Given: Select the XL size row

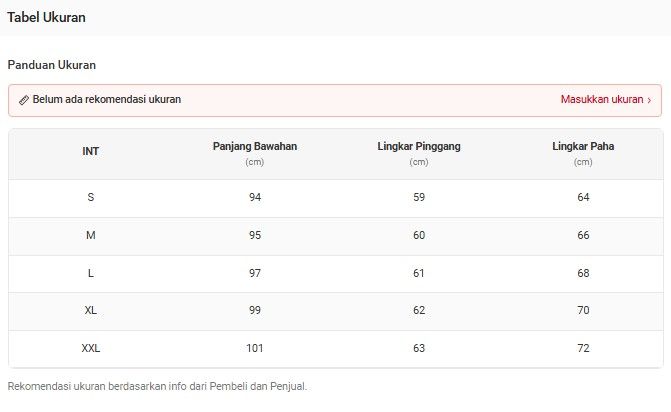Looking at the screenshot, I should tap(91, 311).
